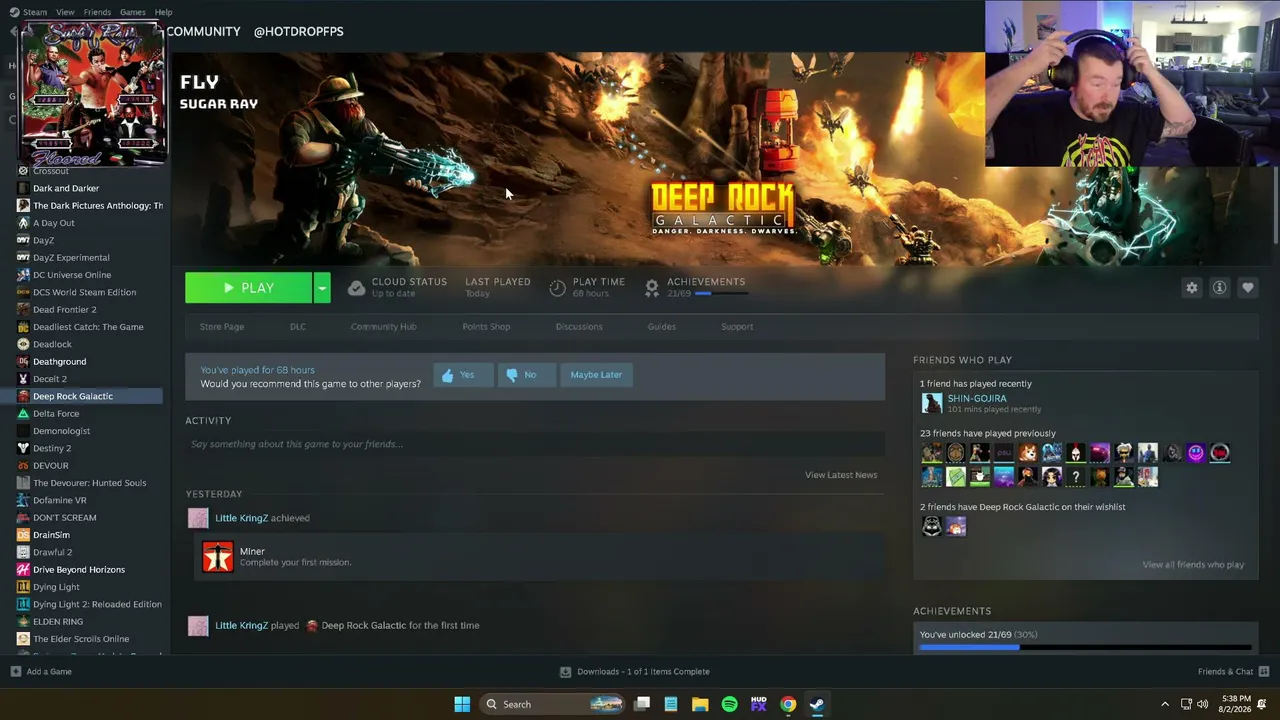Click the ELDEN RING game icon
Image resolution: width=1280 pixels, height=720 pixels.
pos(23,622)
